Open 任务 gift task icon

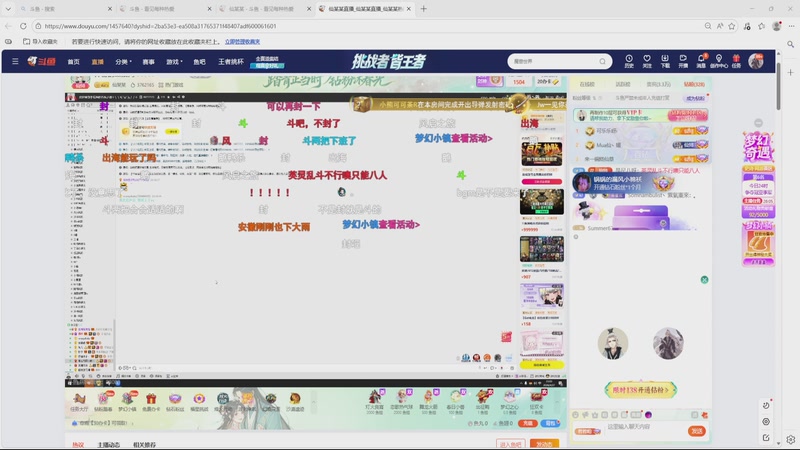pos(736,61)
